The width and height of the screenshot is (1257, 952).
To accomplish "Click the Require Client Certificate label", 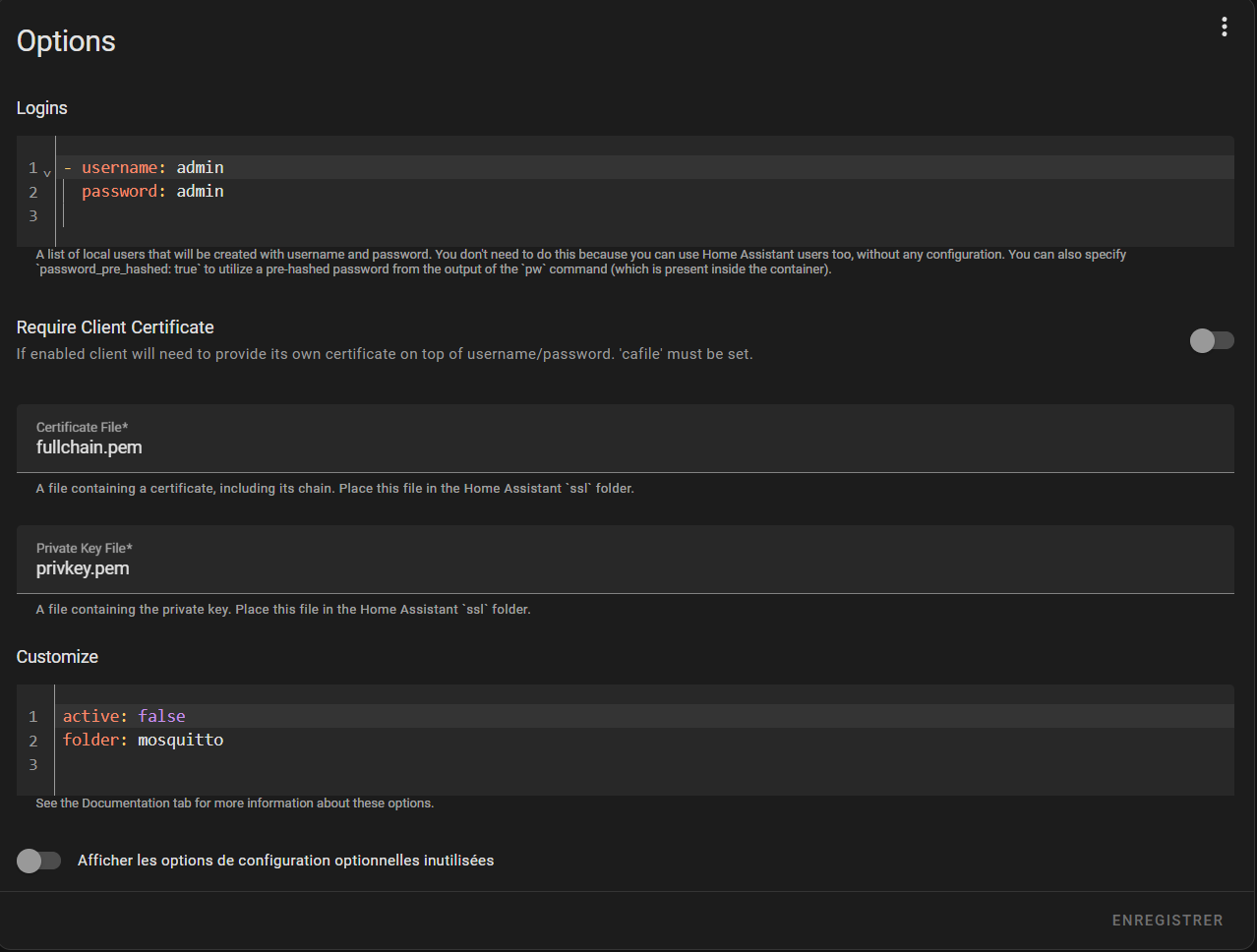I will coord(115,327).
